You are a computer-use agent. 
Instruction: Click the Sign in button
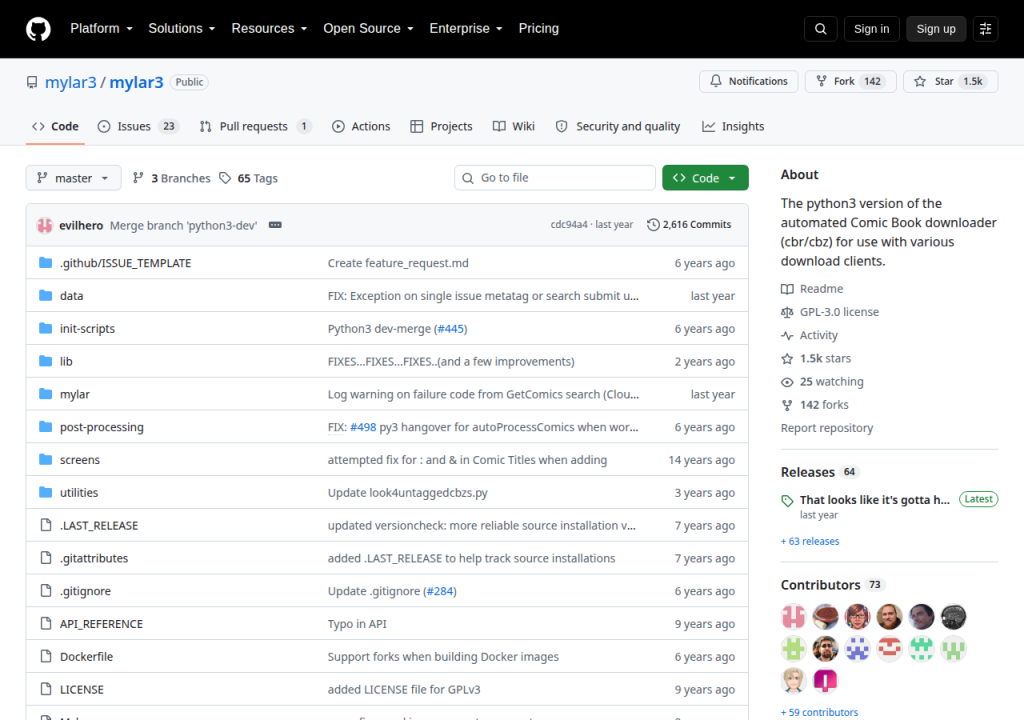coord(871,29)
